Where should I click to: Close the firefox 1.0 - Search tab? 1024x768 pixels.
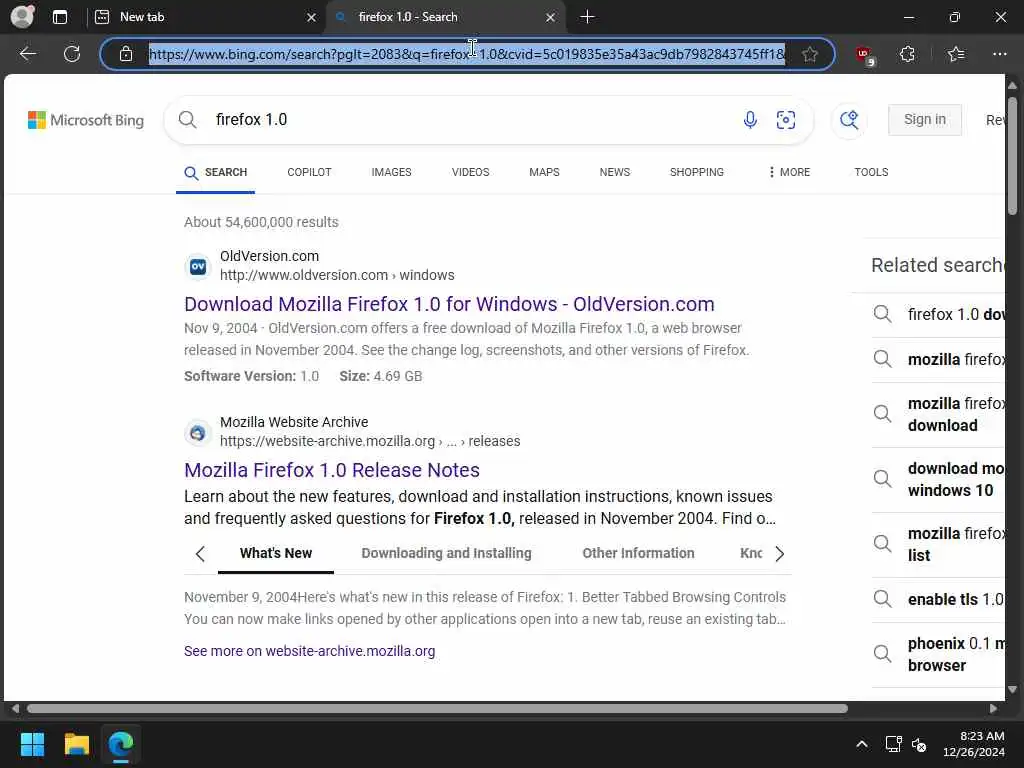pyautogui.click(x=551, y=18)
